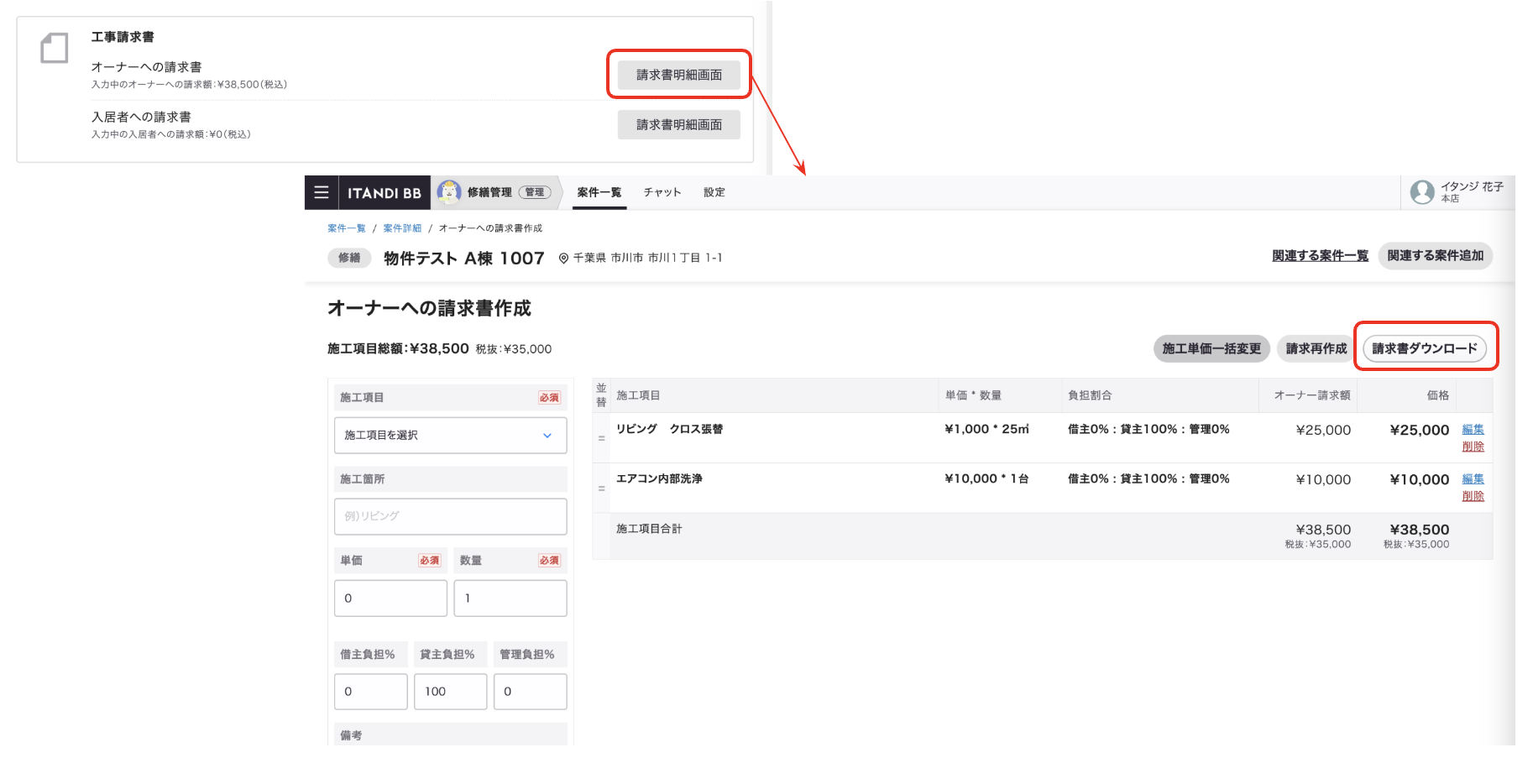Click the 請求書ダウンロード button
Image resolution: width=1533 pixels, height=784 pixels.
click(x=1425, y=348)
